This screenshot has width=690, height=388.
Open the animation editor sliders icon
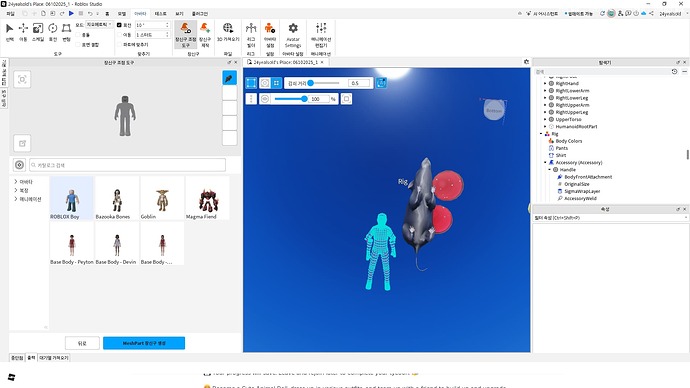click(321, 35)
